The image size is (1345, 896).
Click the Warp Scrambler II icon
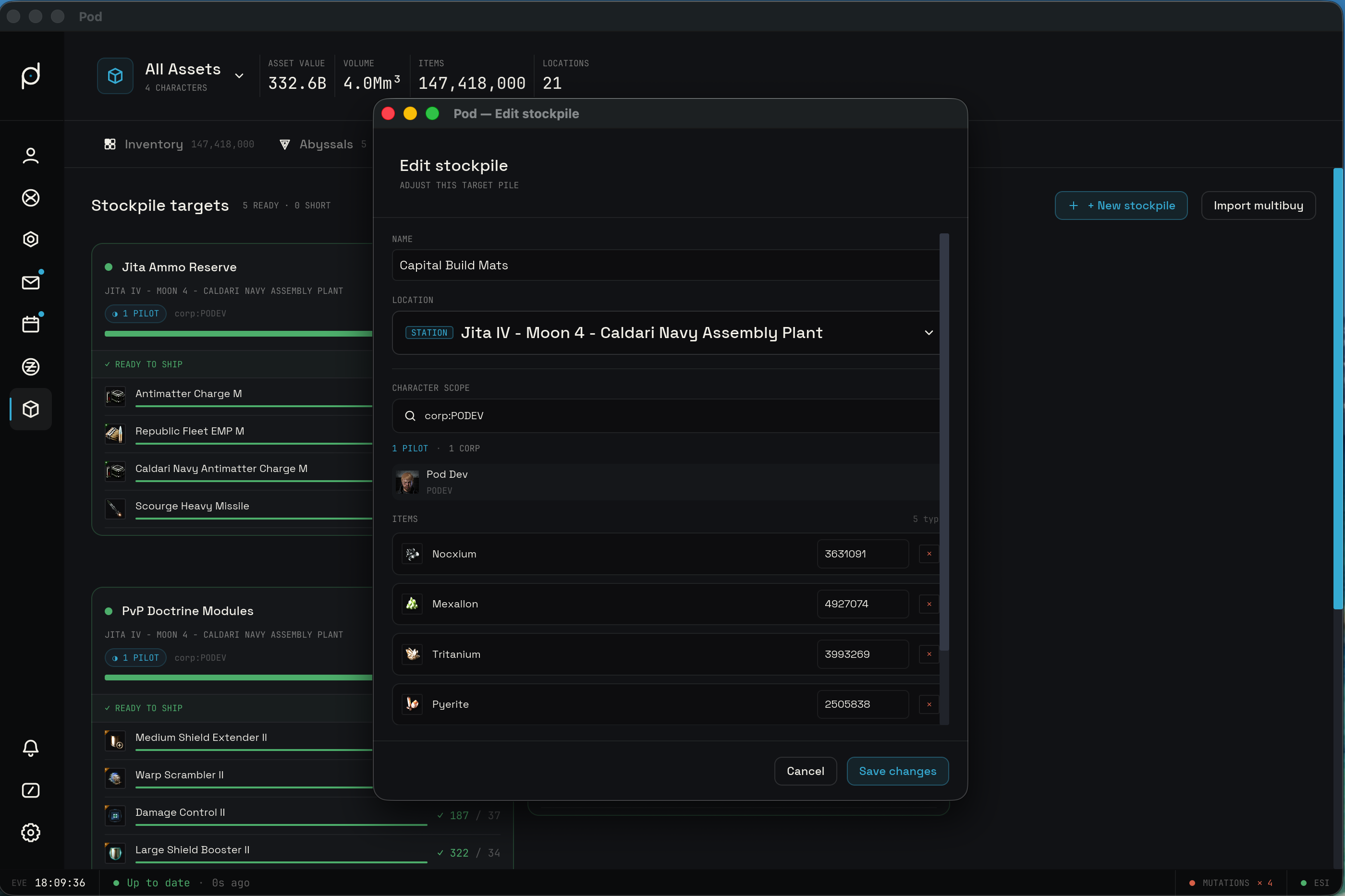115,778
